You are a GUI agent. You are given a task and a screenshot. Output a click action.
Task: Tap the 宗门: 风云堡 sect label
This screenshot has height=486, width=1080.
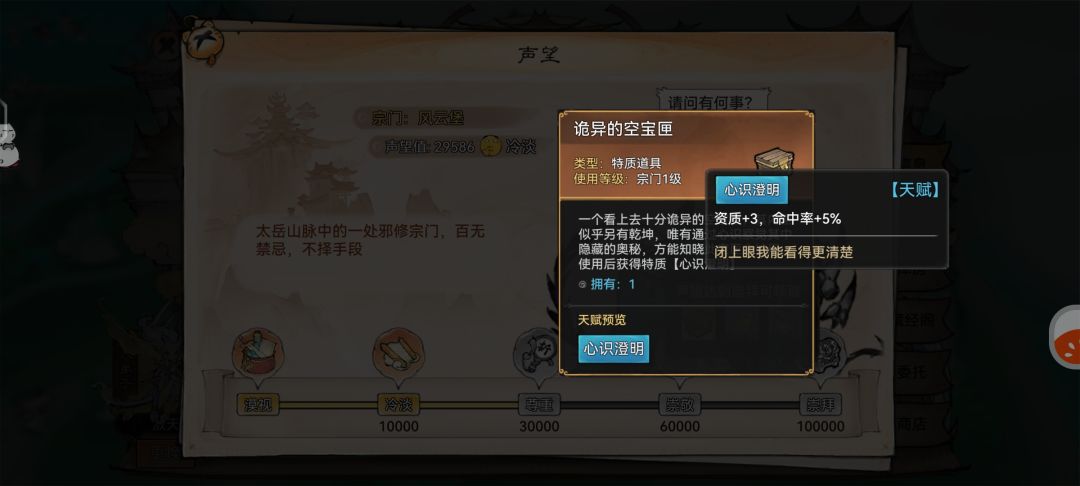[417, 118]
